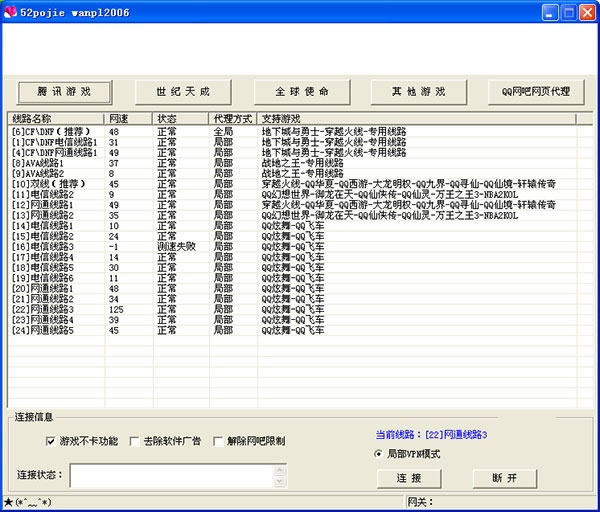
Task: Sort by 网速 column header
Action: (x=129, y=119)
